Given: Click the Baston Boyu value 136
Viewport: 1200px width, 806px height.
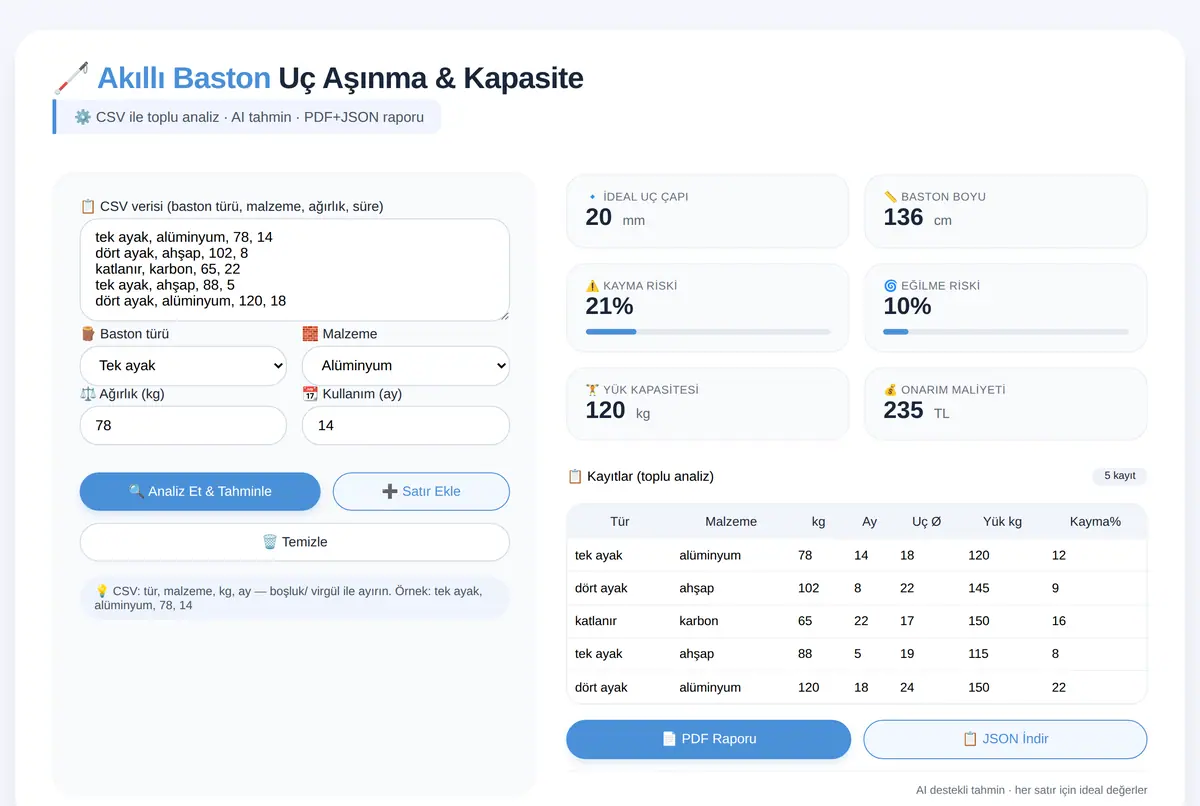Looking at the screenshot, I should (904, 217).
